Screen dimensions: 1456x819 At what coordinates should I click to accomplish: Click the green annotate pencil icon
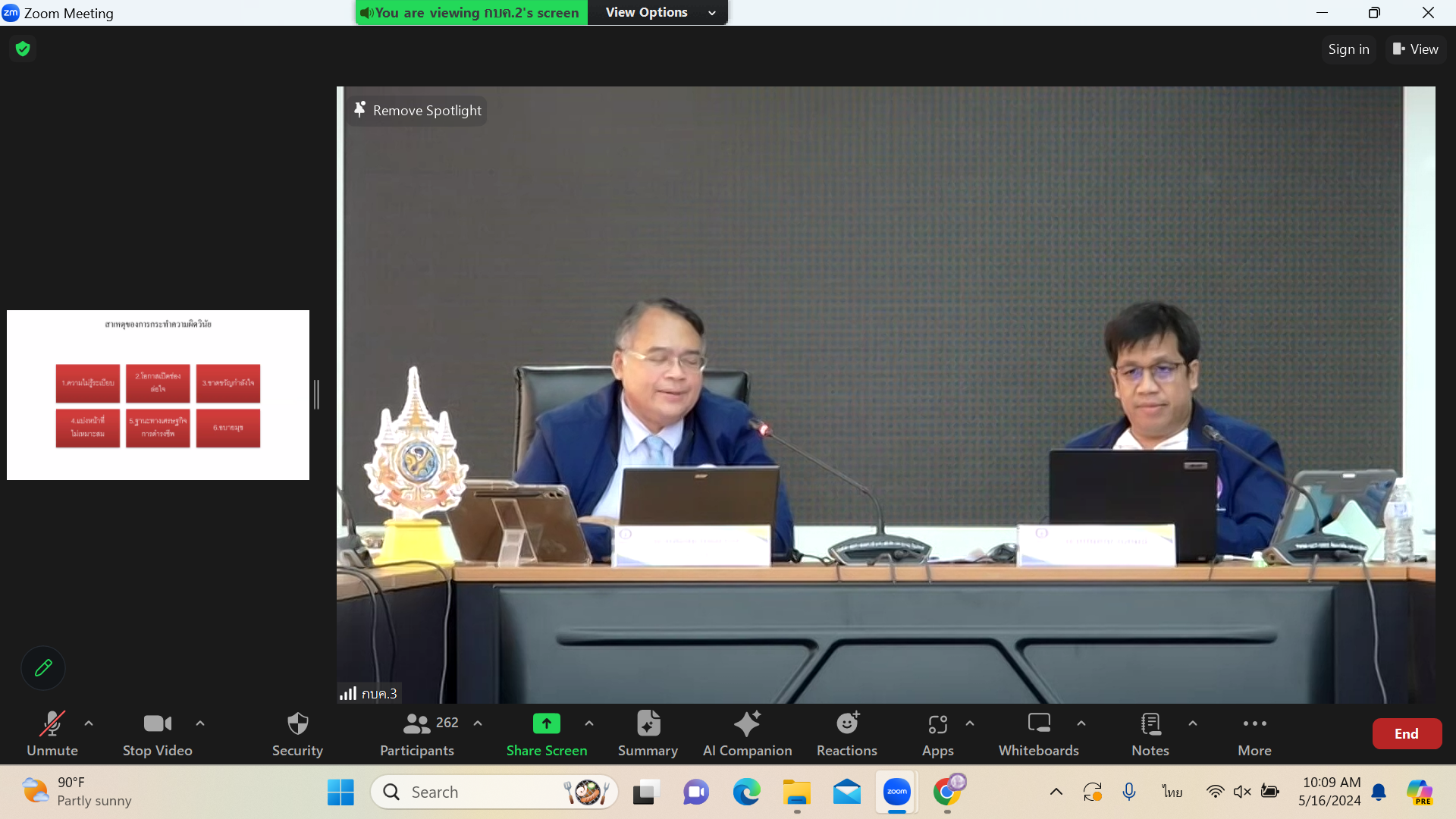(x=43, y=668)
